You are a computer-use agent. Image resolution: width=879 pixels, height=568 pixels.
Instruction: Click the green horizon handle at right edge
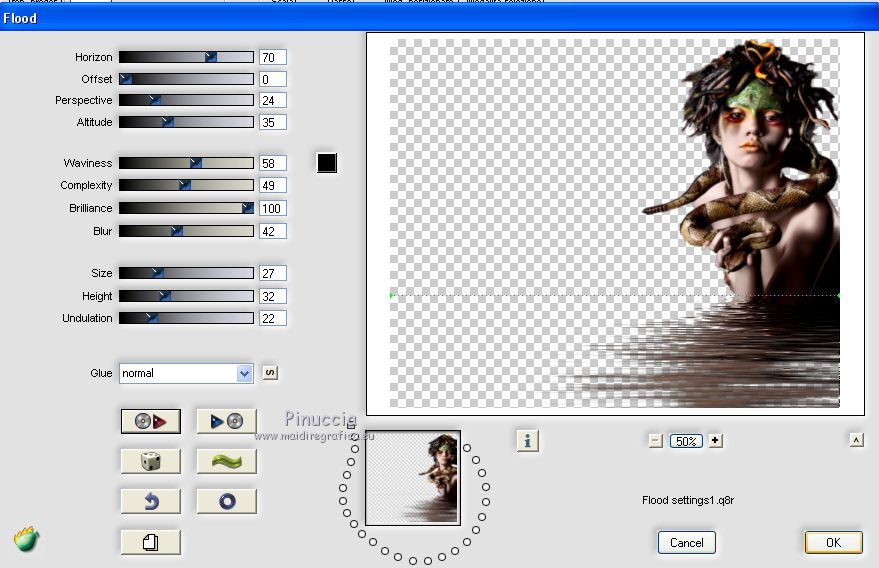pos(839,295)
